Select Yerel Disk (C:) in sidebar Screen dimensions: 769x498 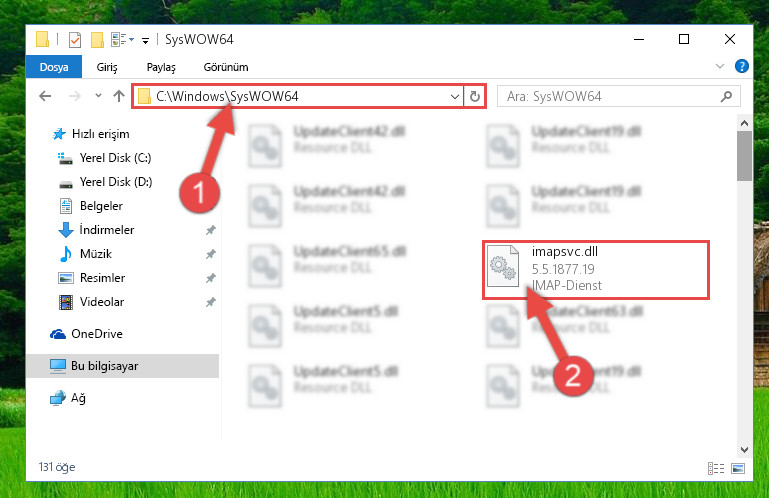point(115,158)
